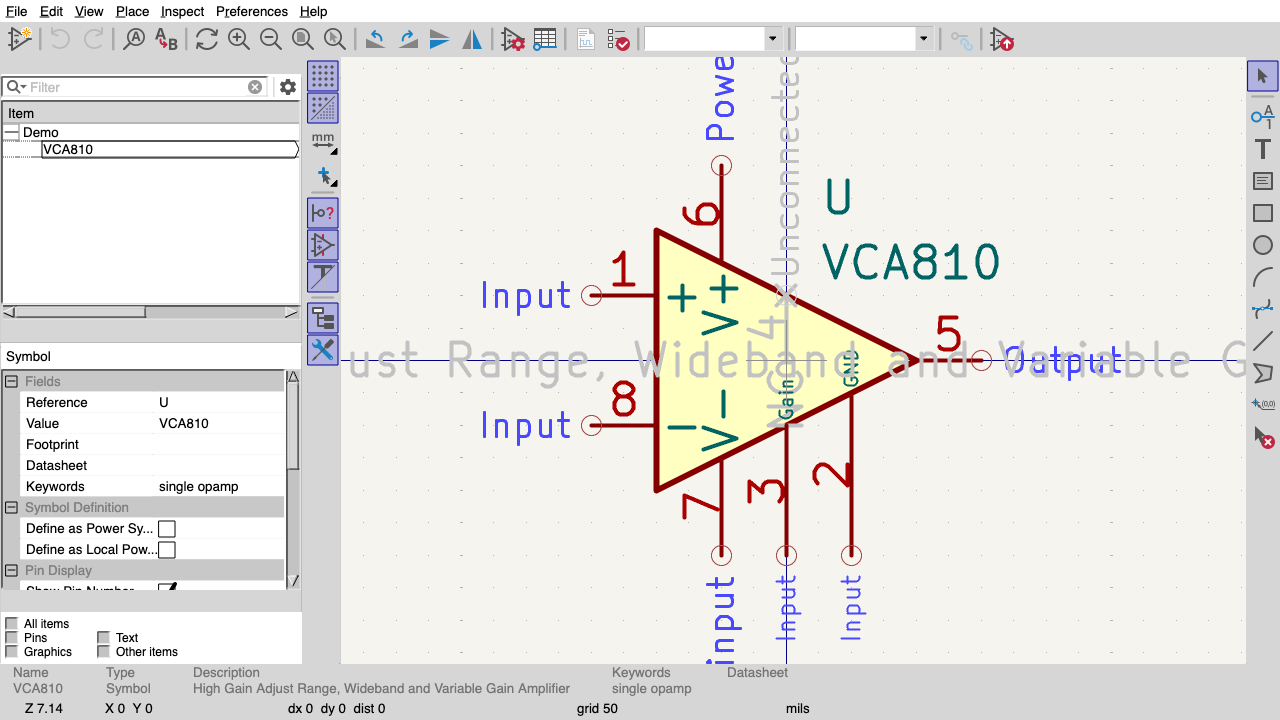Check Define as Power Symbol box

pyautogui.click(x=167, y=529)
